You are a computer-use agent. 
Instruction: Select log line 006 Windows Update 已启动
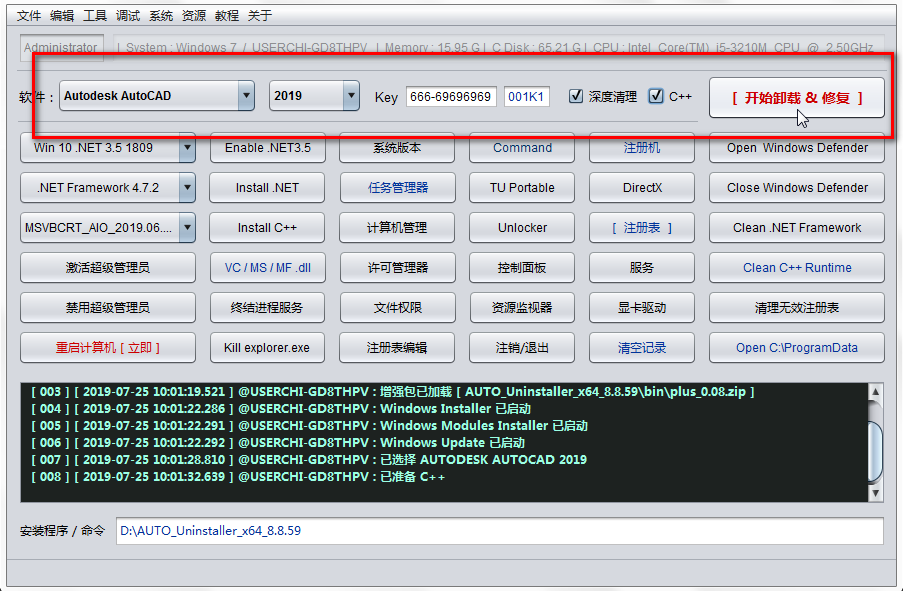point(278,443)
